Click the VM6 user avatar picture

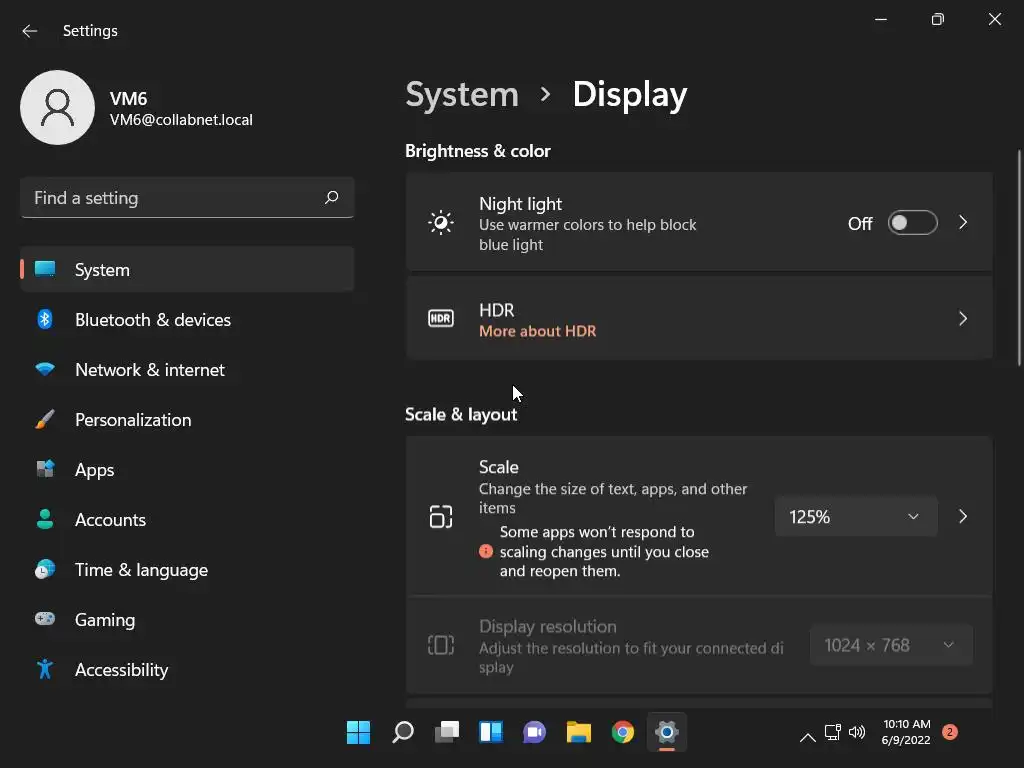coord(57,107)
